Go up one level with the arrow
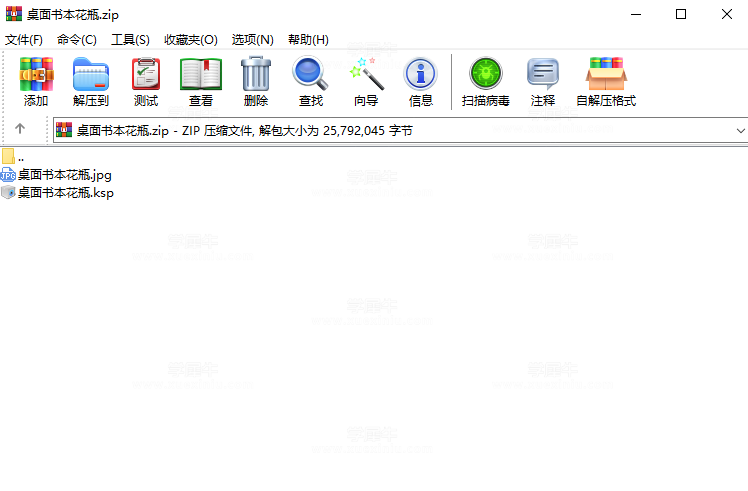Screen dimensions: 748x491 coord(20,129)
